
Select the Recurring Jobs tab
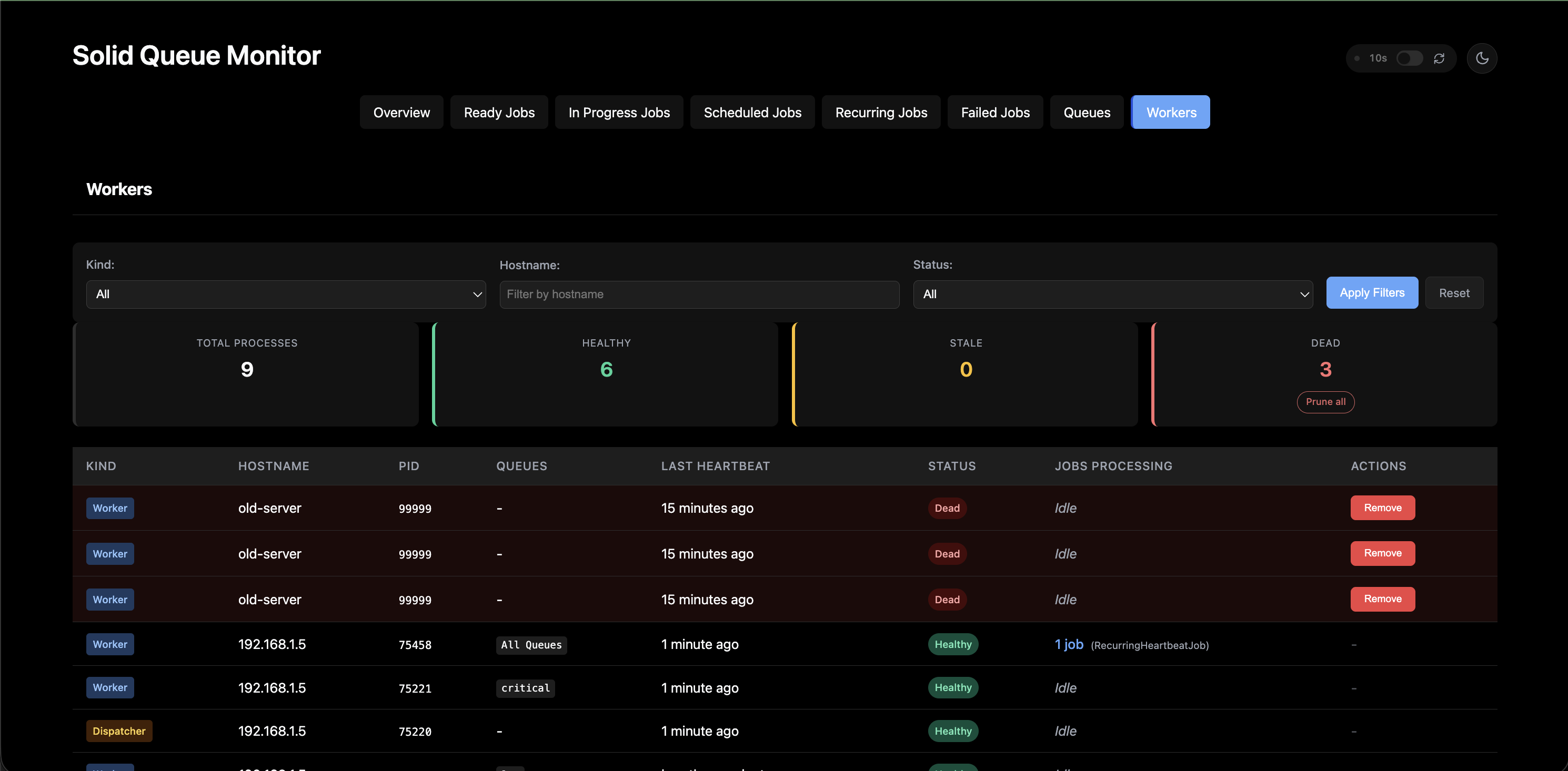(881, 113)
